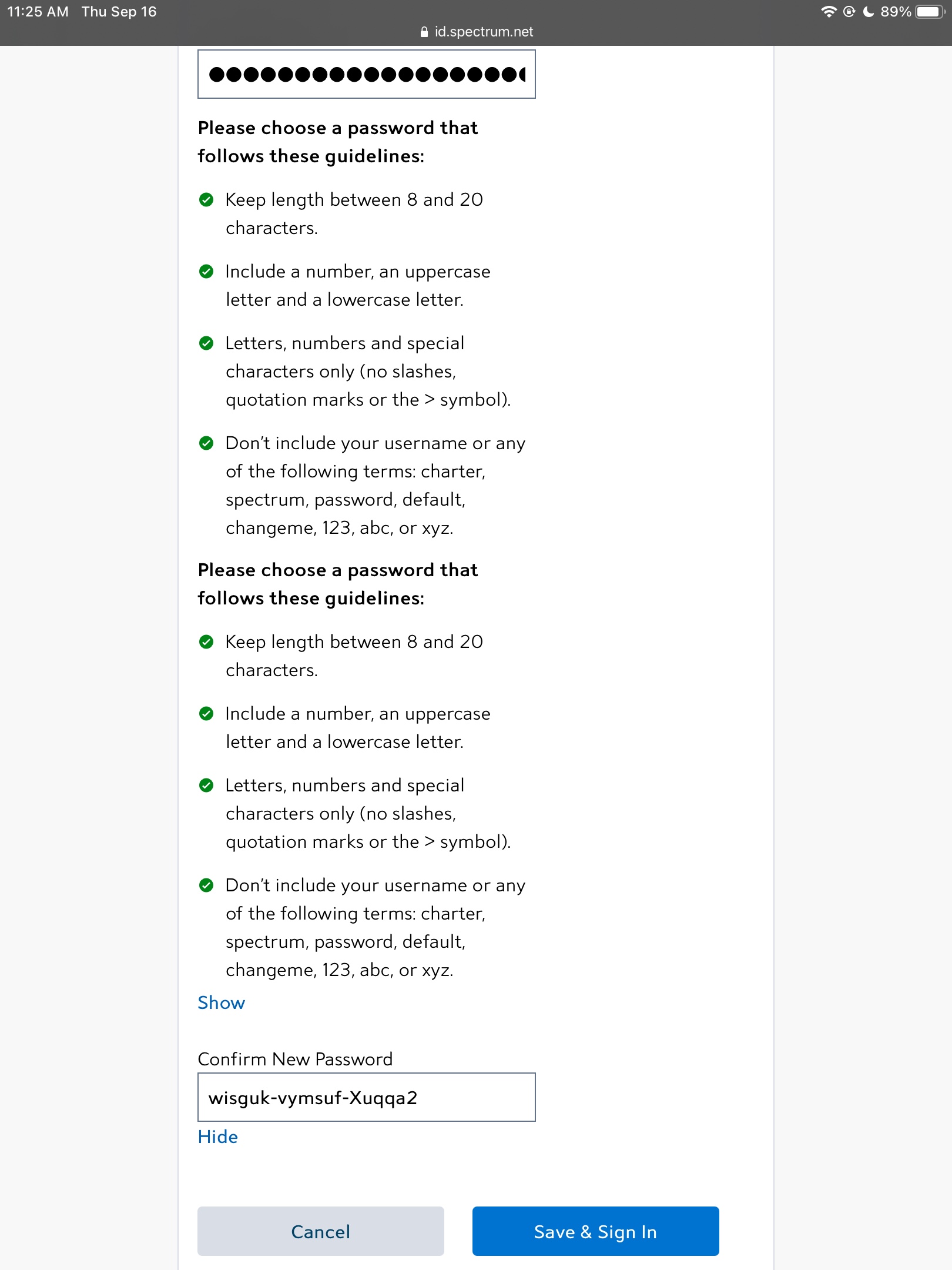Tap the Wi-Fi status icon

pos(829,12)
